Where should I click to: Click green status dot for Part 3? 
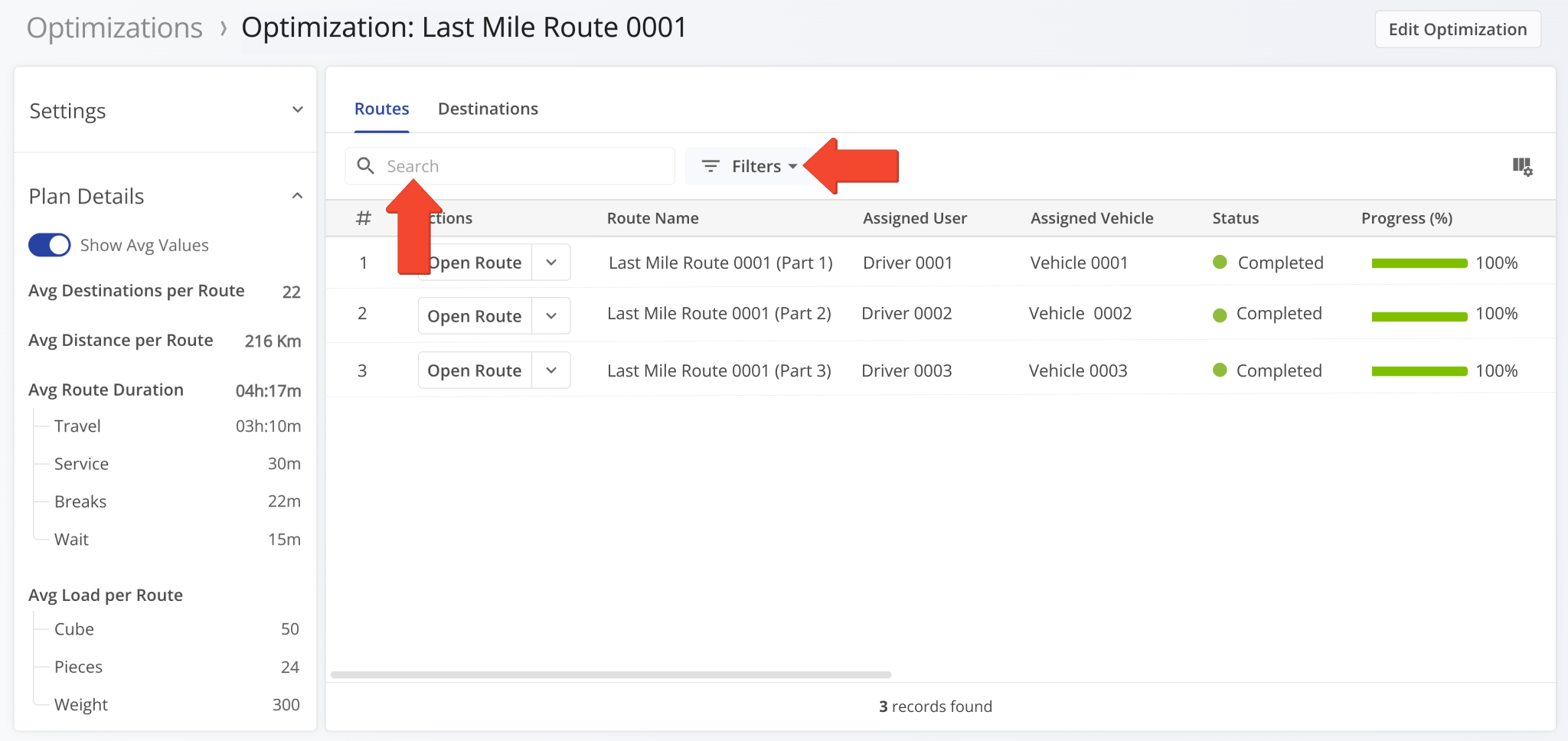[1220, 370]
